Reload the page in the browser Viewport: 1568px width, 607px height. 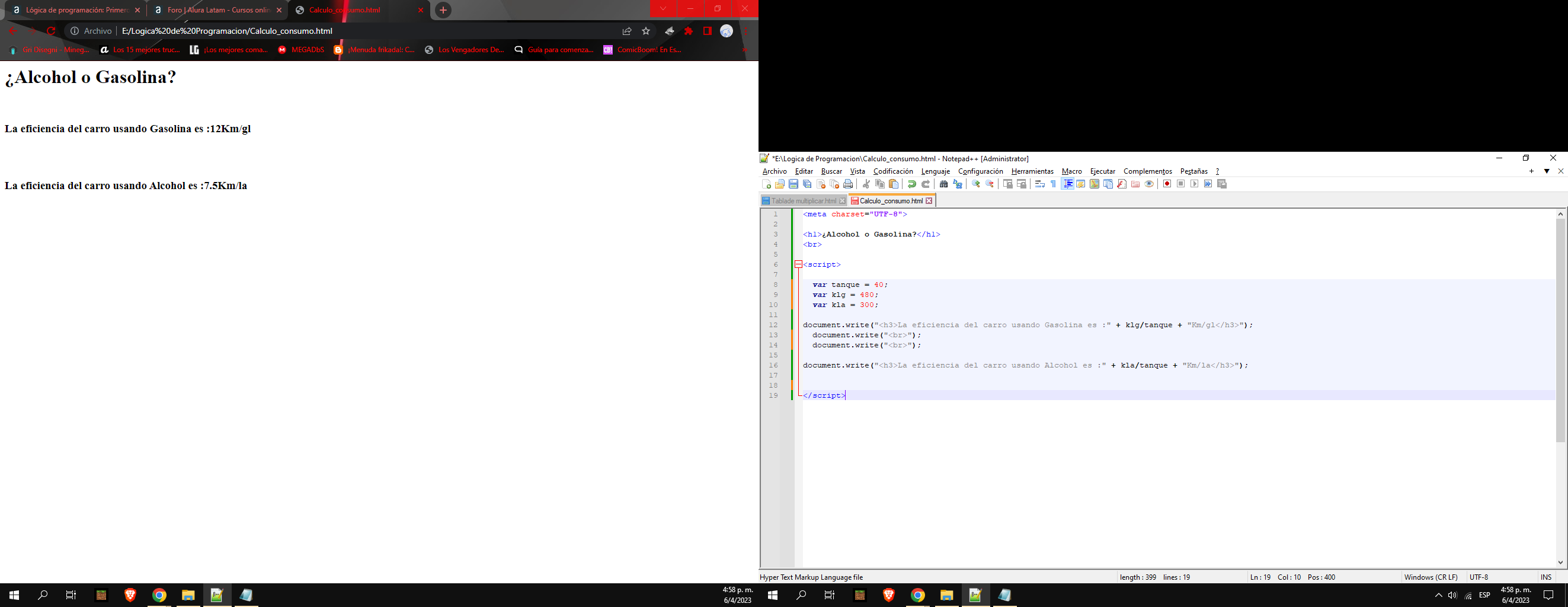[51, 31]
